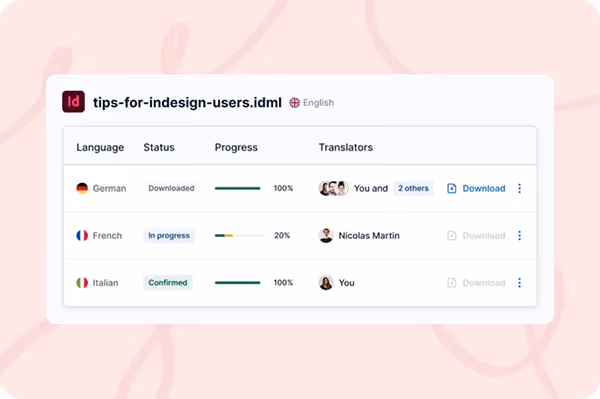Click the German progress bar
The height and width of the screenshot is (399, 600).
coord(238,188)
